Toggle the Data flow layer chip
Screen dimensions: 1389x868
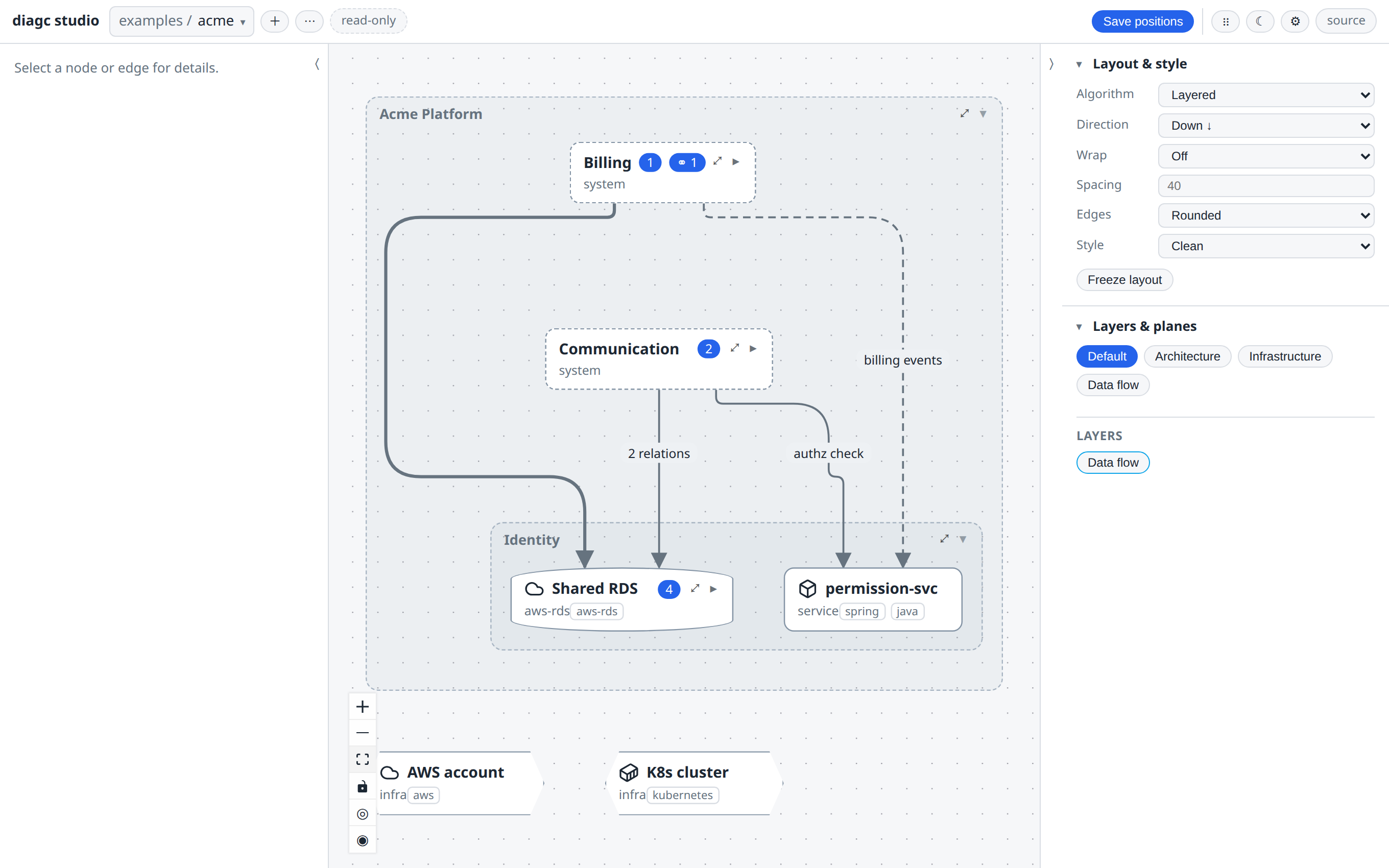point(1112,463)
